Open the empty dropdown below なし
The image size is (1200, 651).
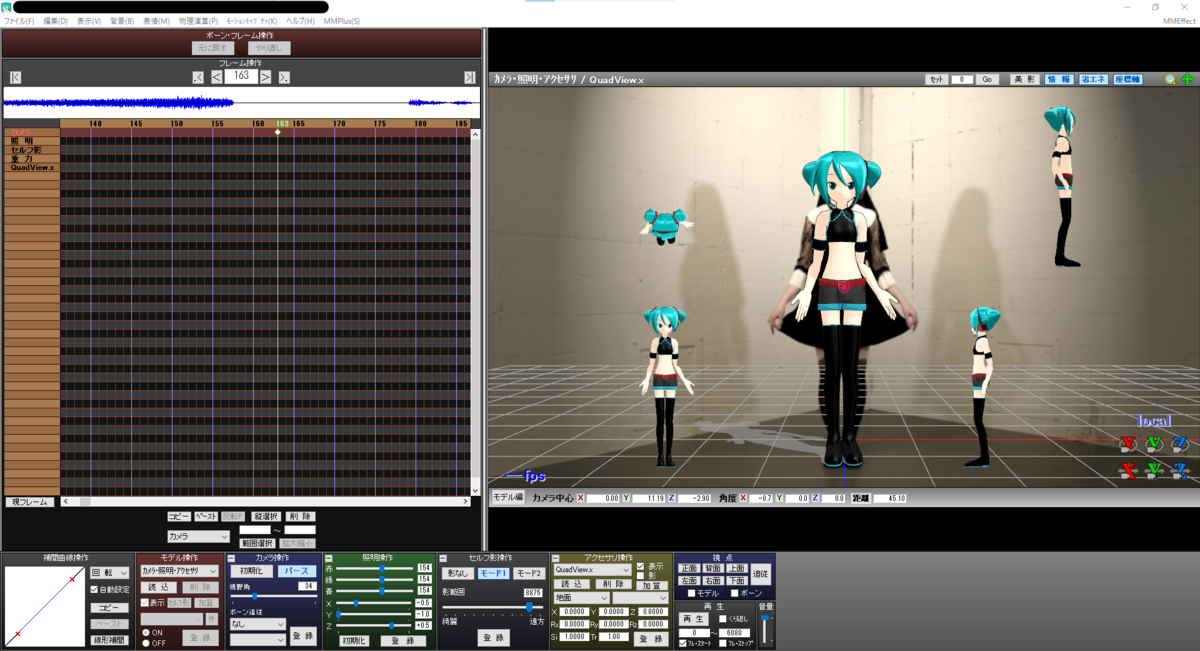pyautogui.click(x=258, y=639)
